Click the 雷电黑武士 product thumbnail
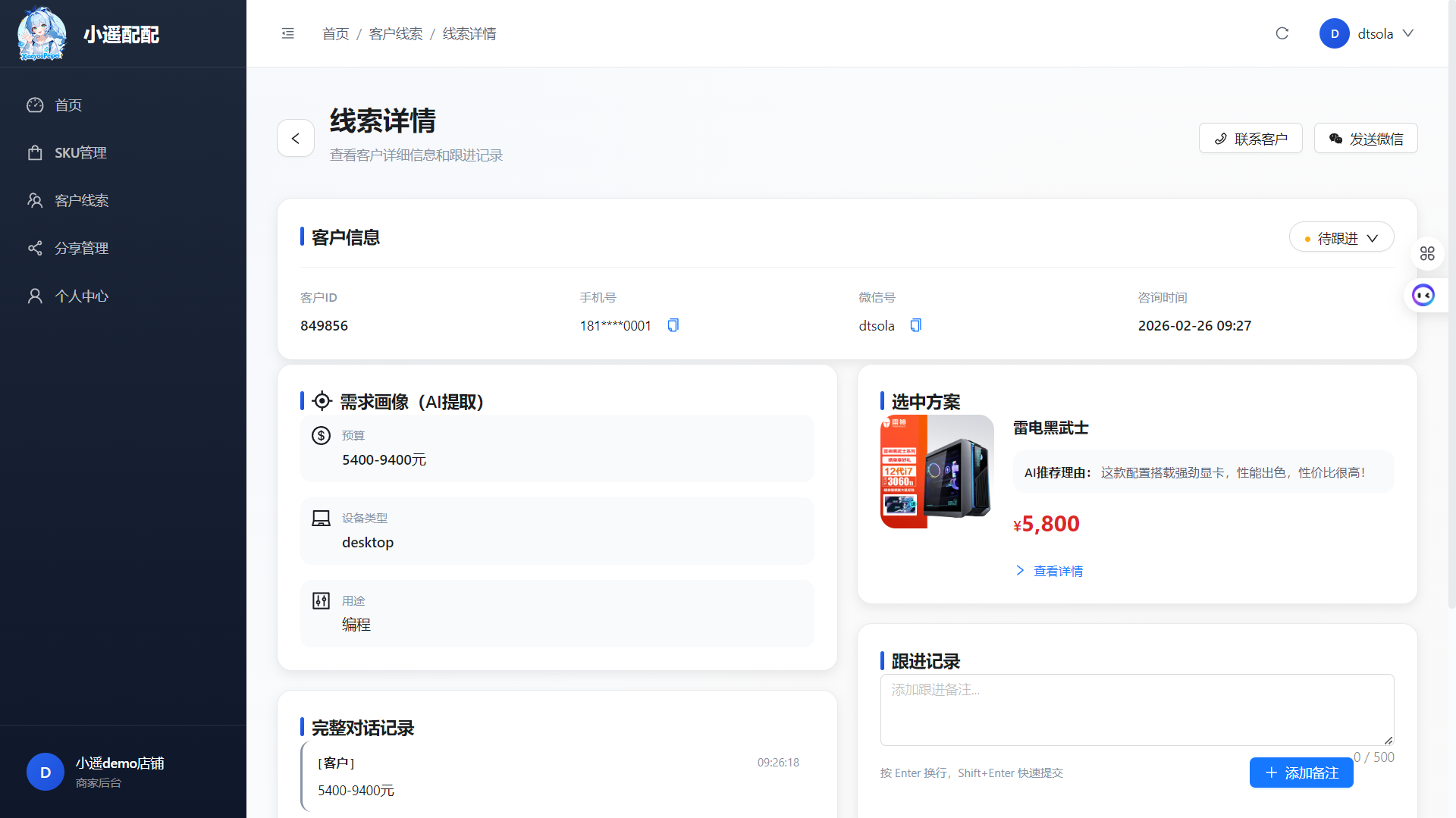 [x=937, y=472]
